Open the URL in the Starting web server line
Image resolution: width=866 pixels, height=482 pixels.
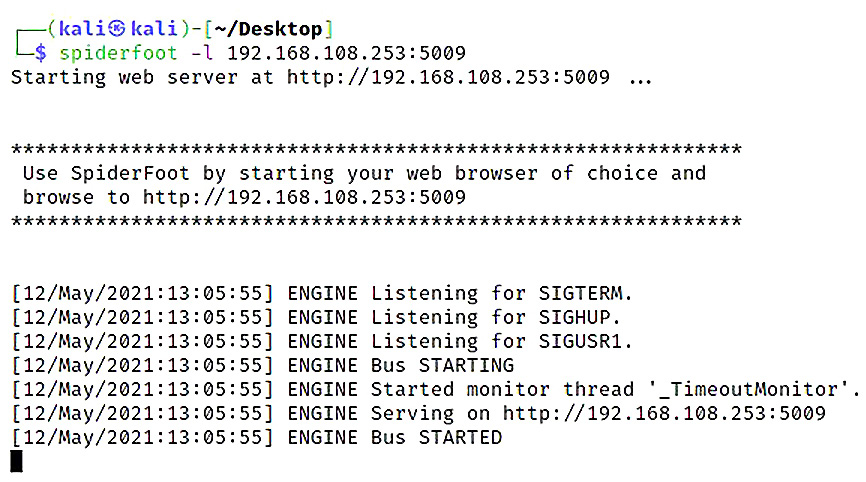(447, 77)
